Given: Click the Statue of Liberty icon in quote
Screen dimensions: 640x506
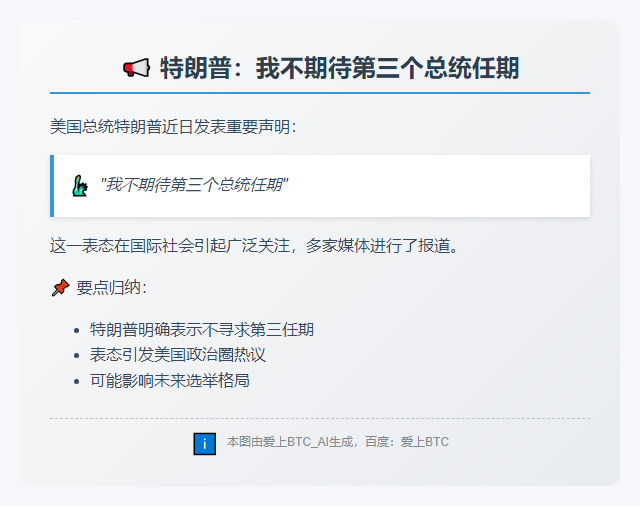Looking at the screenshot, I should (x=80, y=186).
